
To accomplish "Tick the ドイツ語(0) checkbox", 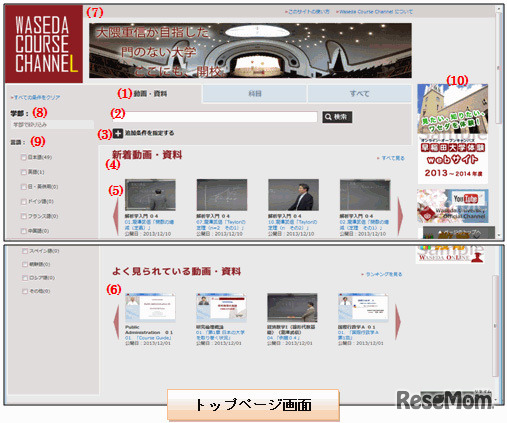I will (x=23, y=201).
